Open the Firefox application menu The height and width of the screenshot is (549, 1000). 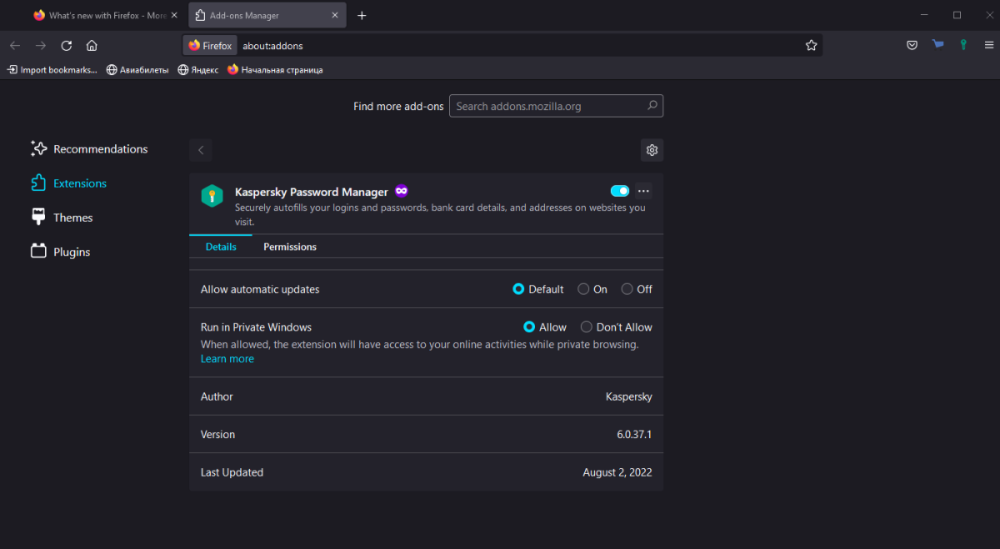click(988, 45)
